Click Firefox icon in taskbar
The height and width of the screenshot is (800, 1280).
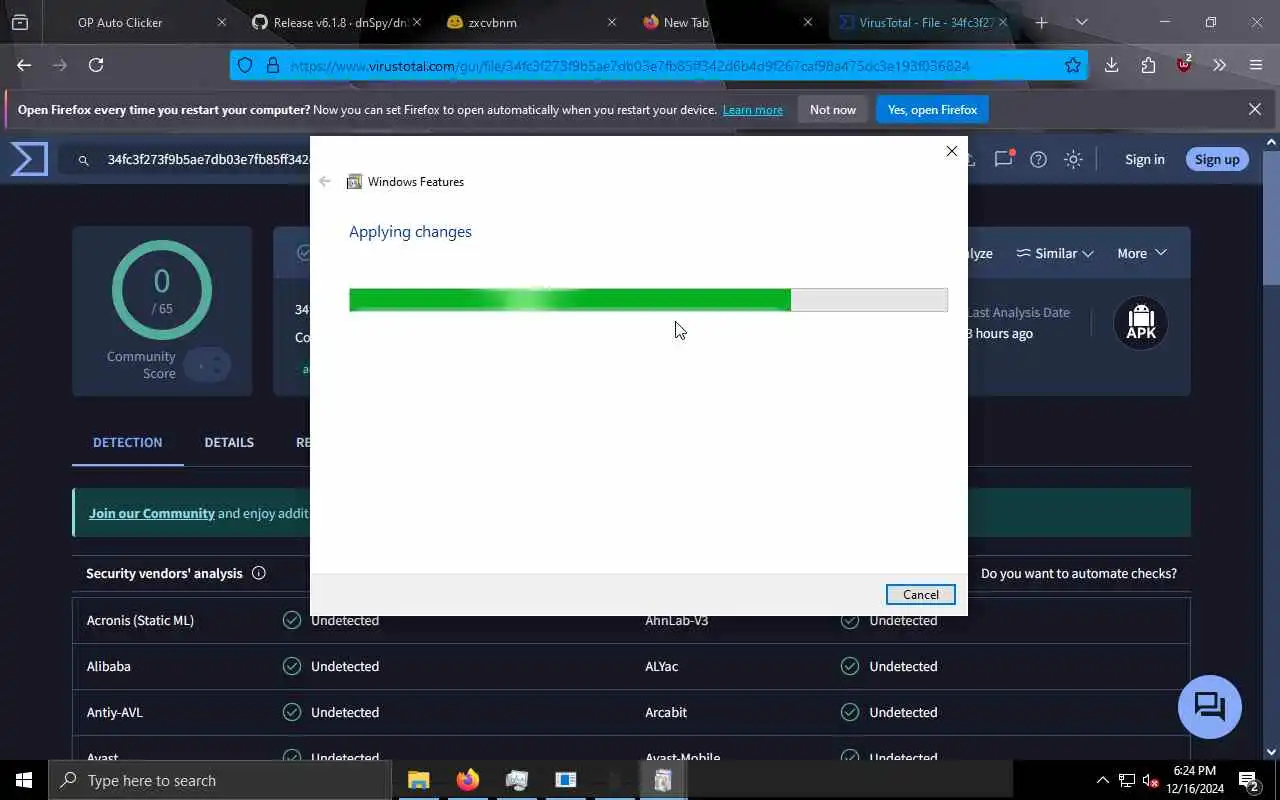point(467,780)
